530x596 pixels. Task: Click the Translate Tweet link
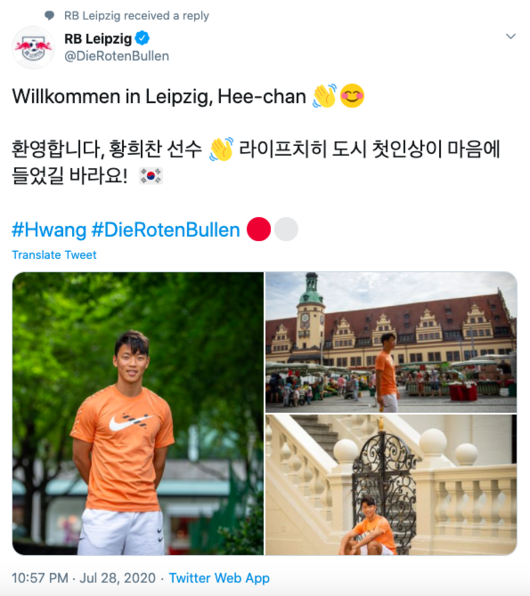point(54,255)
